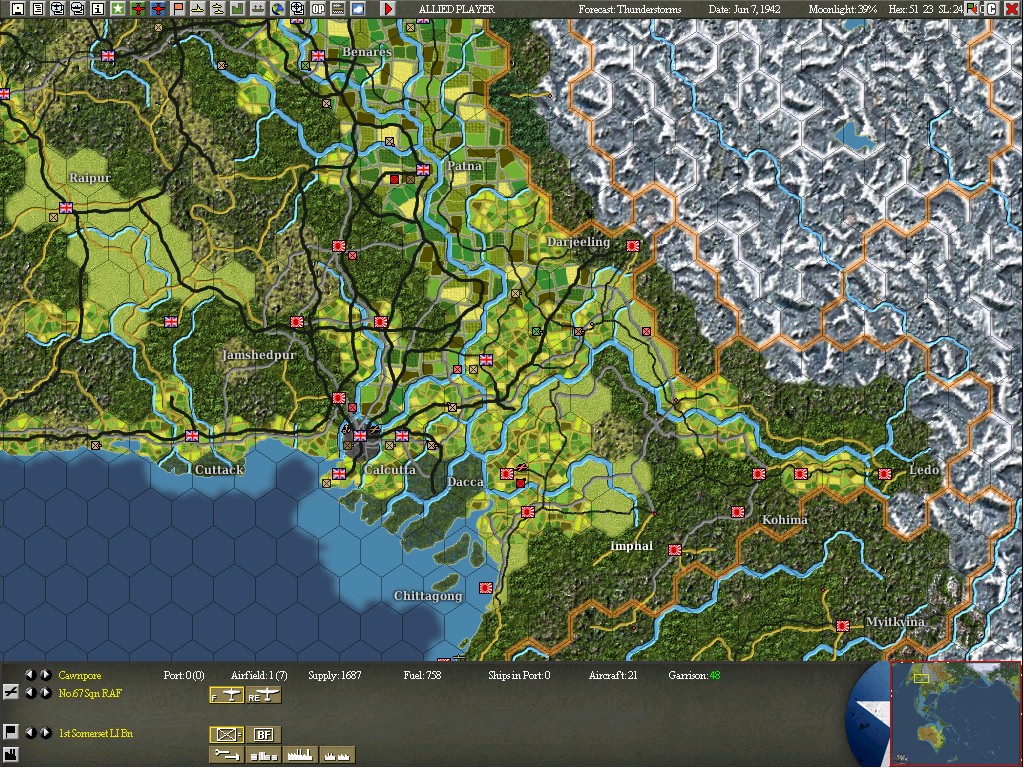Image resolution: width=1024 pixels, height=768 pixels.
Task: Click the floppy disk save icon
Action: tap(18, 8)
